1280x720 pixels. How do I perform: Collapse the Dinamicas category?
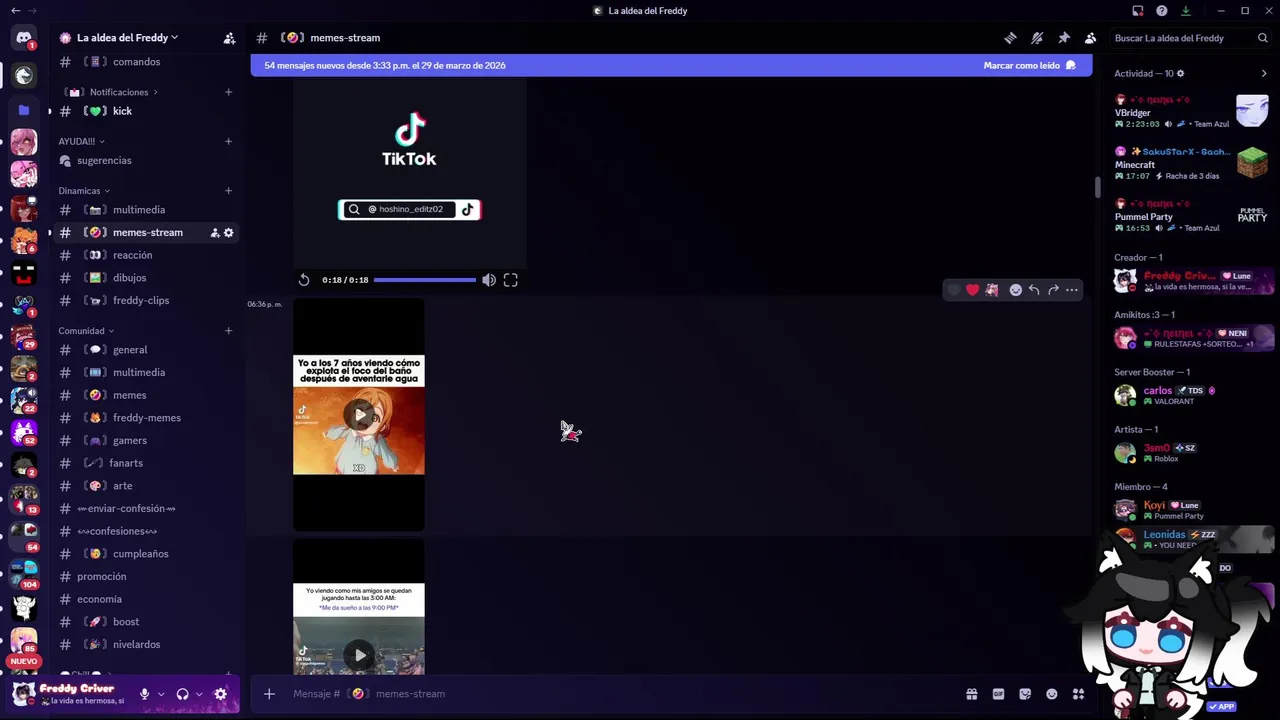[x=84, y=191]
